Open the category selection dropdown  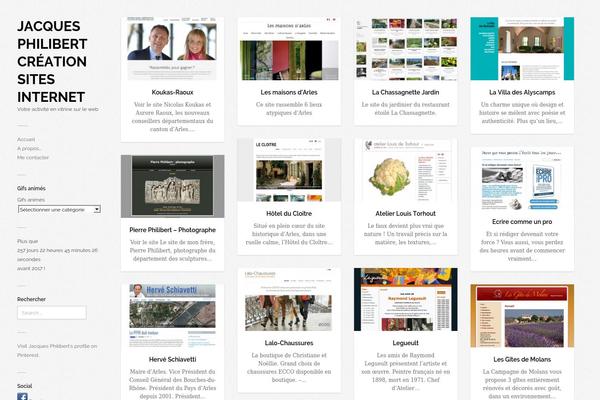(x=59, y=209)
